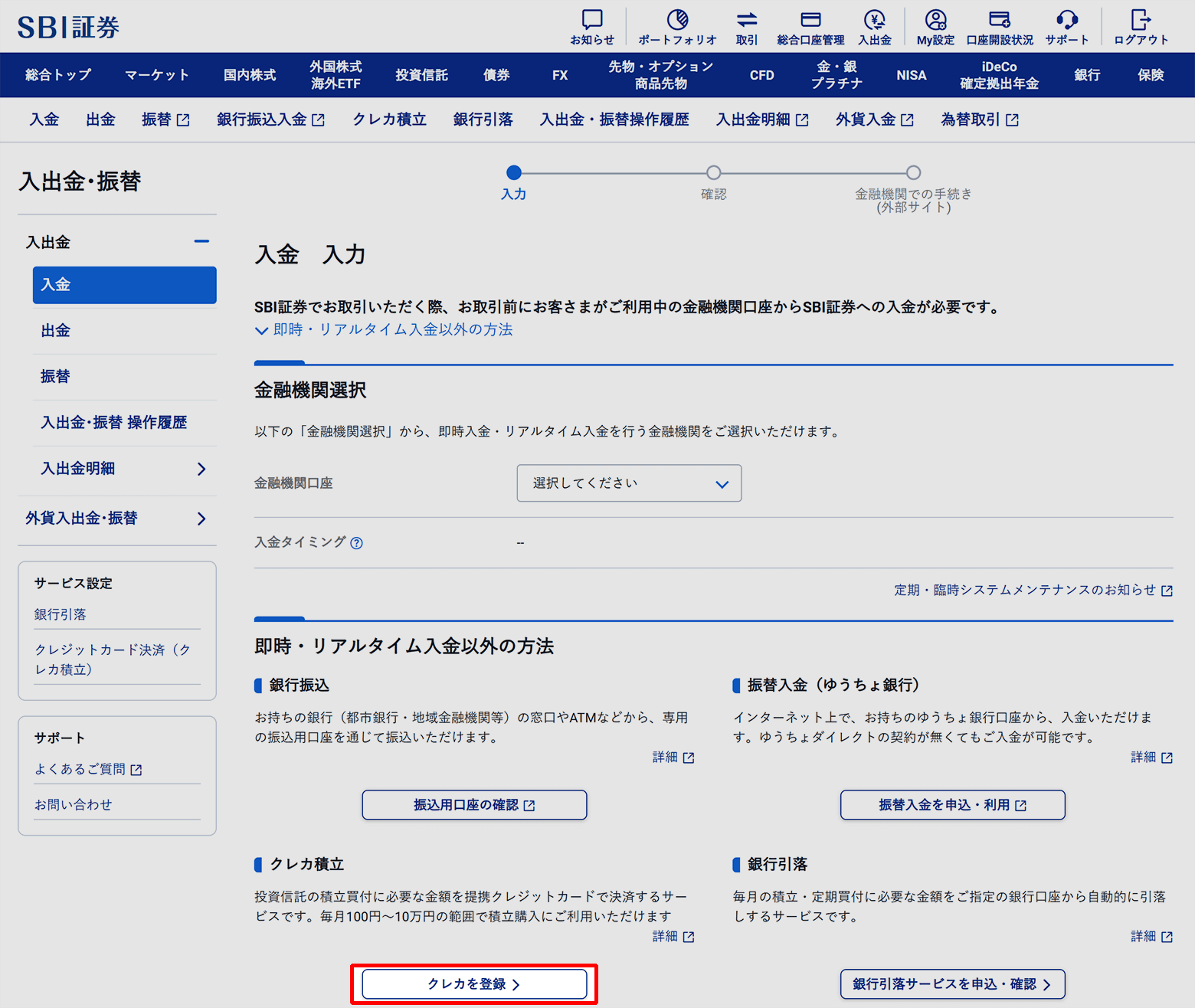This screenshot has height=1008, width=1195.
Task: Expand 入出金明細 in sidebar
Action: click(x=201, y=469)
